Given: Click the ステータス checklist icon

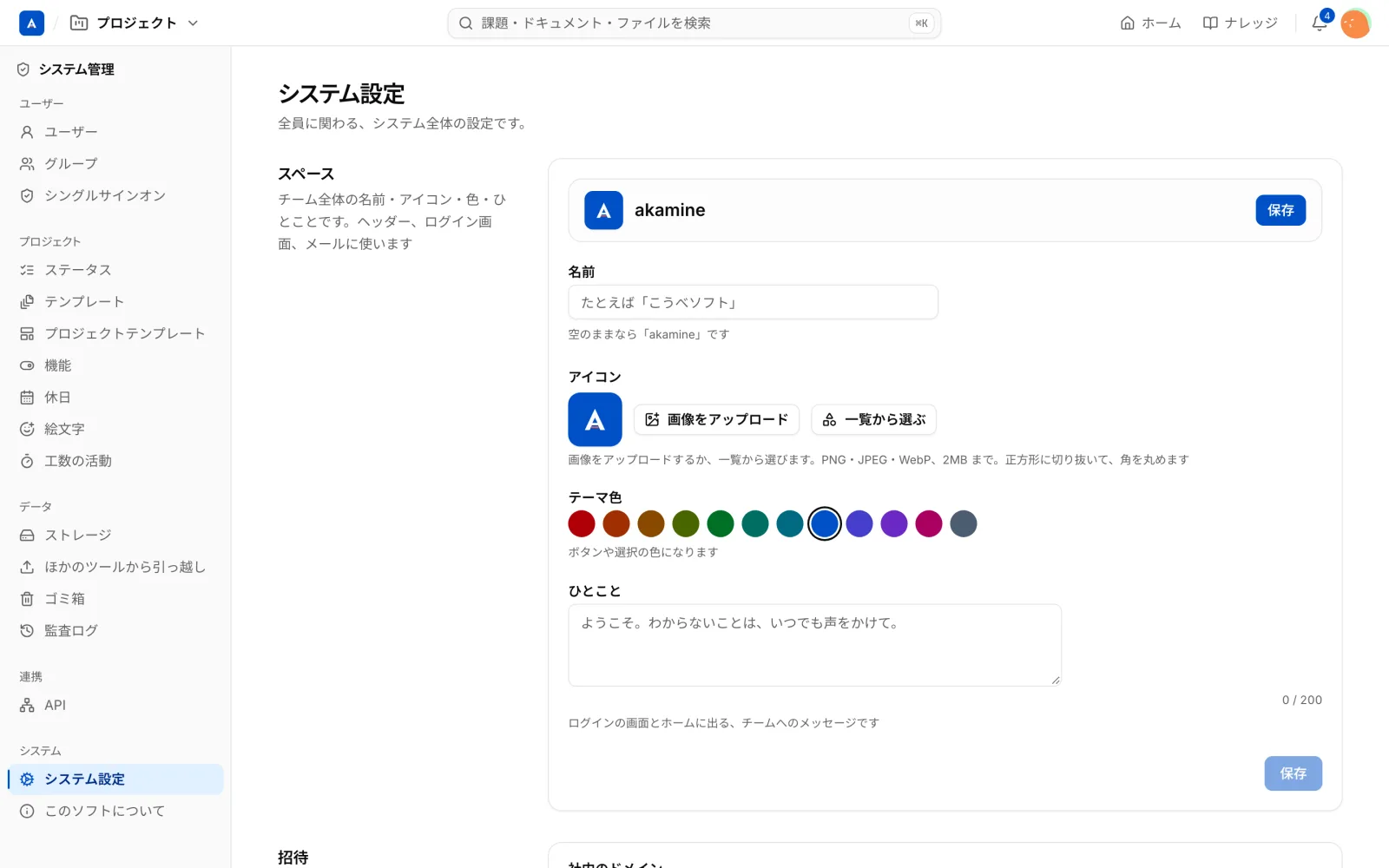Looking at the screenshot, I should coord(27,270).
